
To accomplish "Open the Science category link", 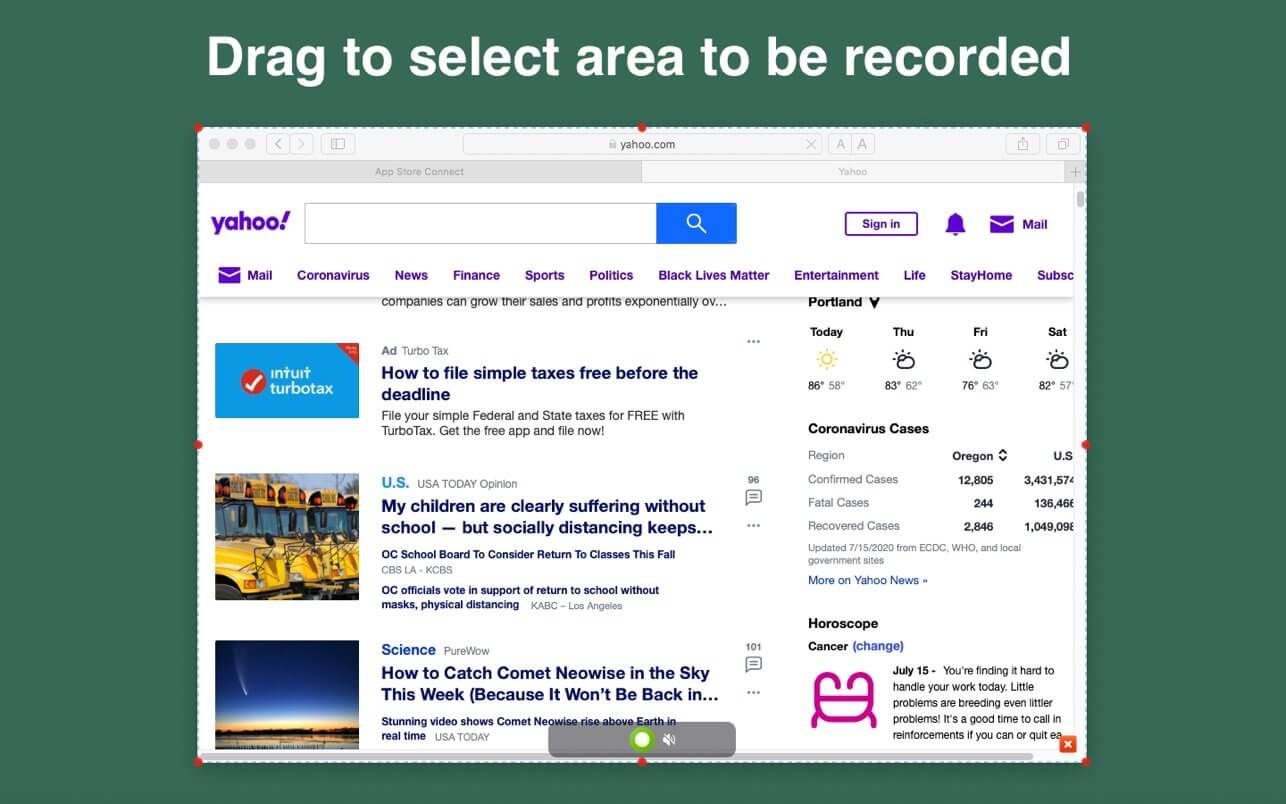I will pos(408,650).
